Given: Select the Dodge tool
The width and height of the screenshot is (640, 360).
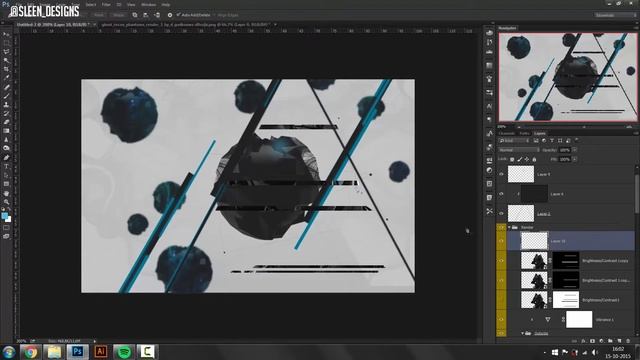Looking at the screenshot, I should tap(6, 149).
